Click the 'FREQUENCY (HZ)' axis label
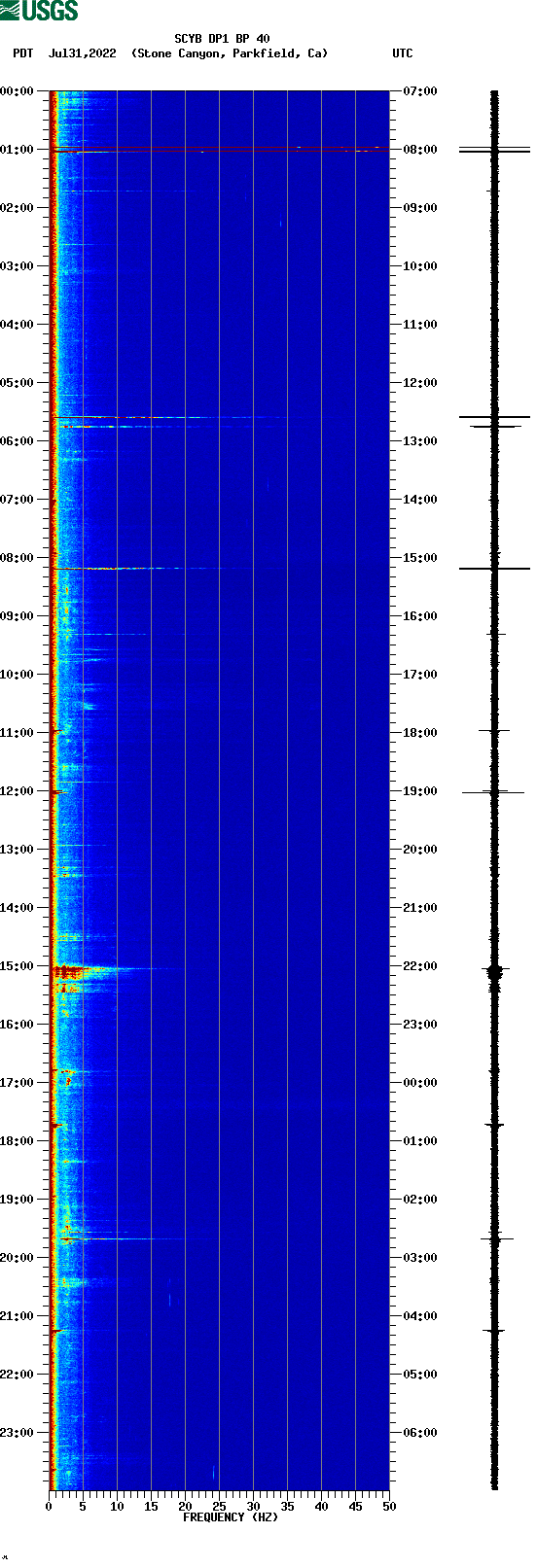The image size is (537, 1568). tap(231, 1517)
